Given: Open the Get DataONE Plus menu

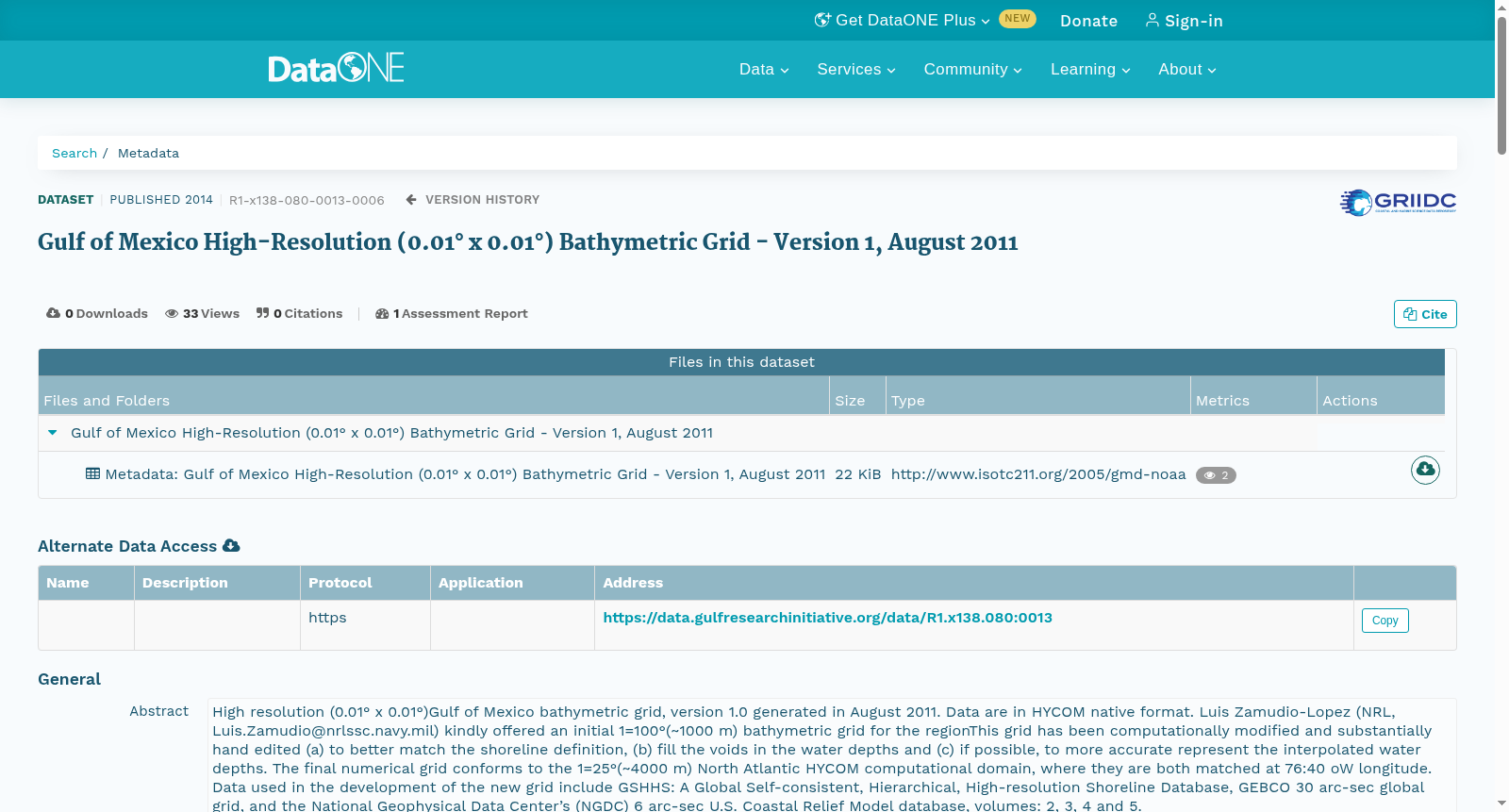Looking at the screenshot, I should (x=903, y=20).
